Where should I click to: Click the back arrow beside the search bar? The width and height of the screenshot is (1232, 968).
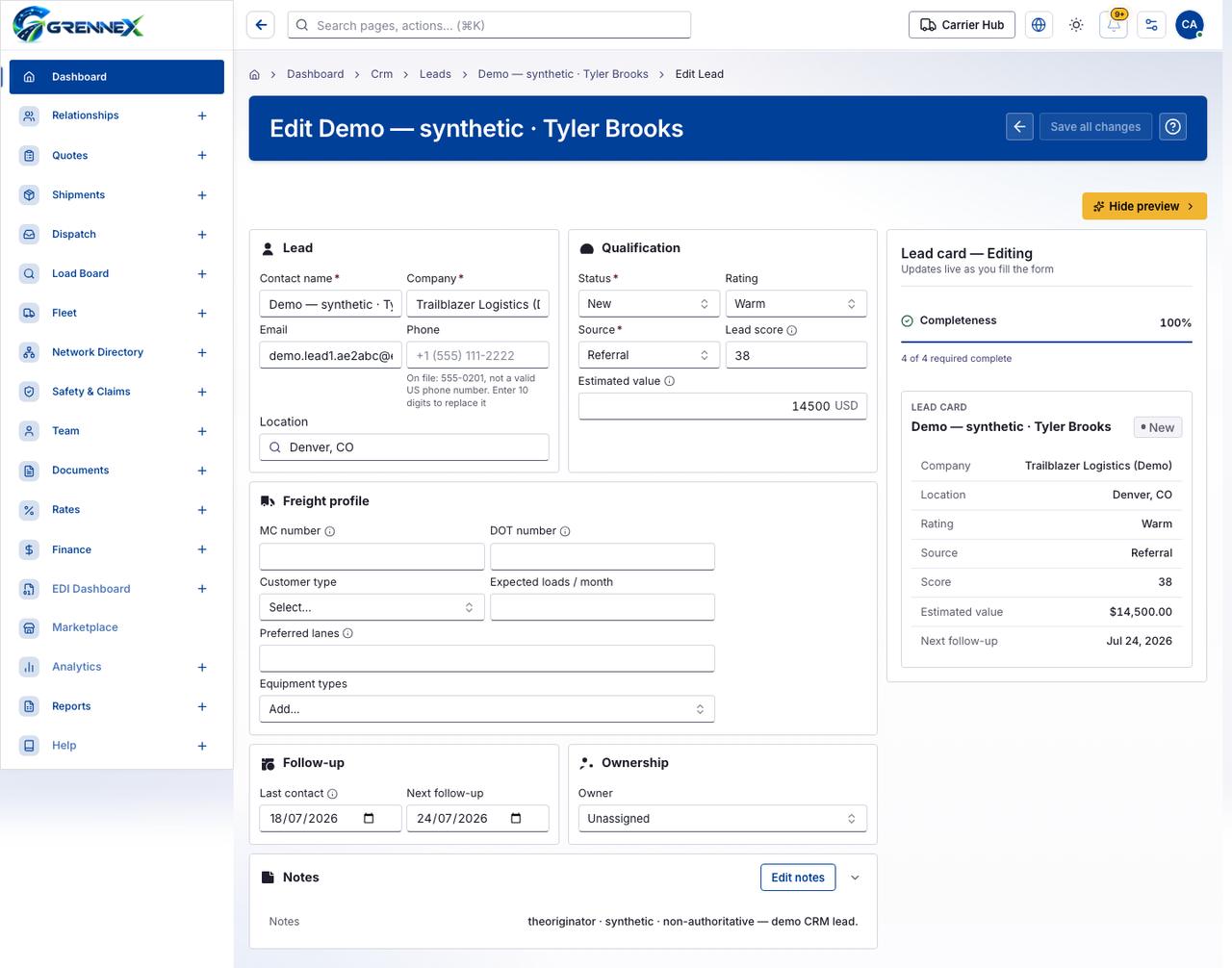[x=261, y=25]
